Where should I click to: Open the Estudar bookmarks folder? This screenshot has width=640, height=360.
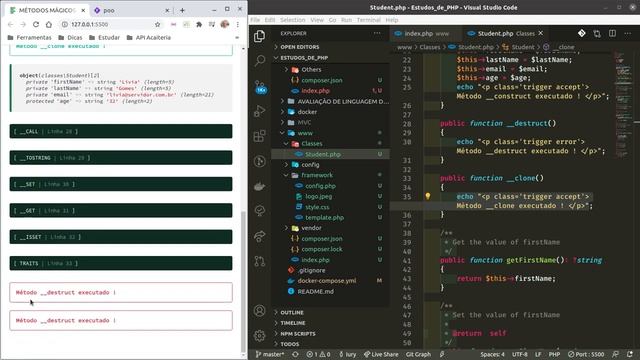tap(104, 38)
